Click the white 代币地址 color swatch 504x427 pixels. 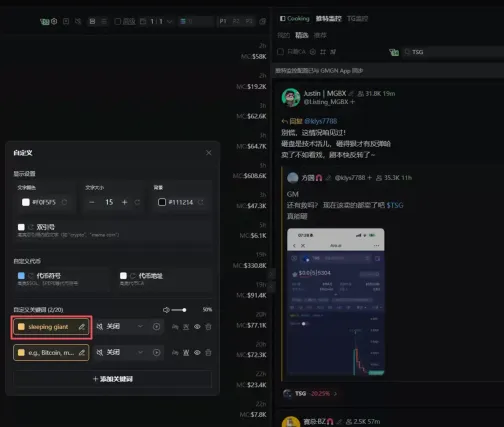click(x=123, y=276)
